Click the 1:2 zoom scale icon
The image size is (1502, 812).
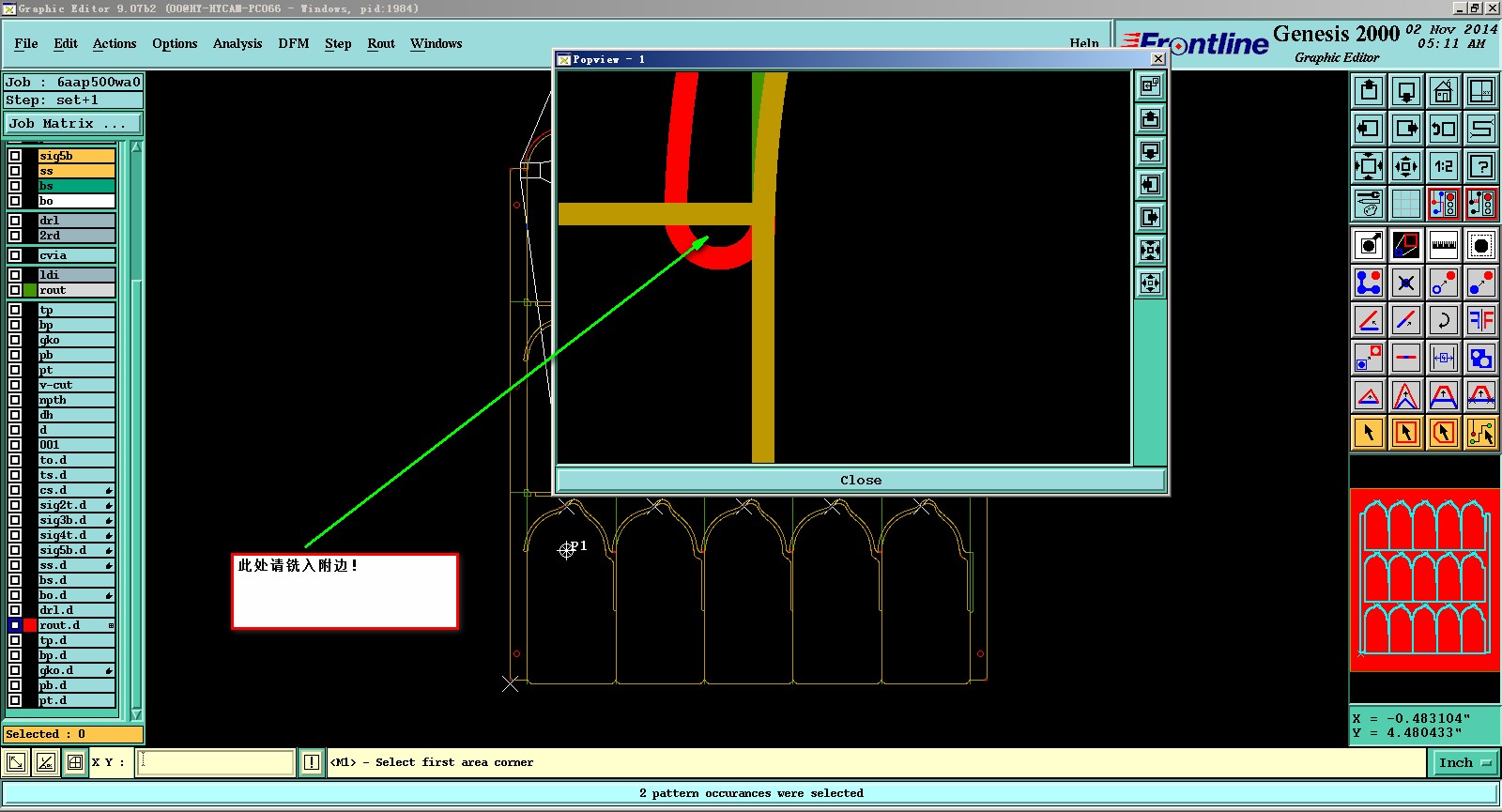(x=1444, y=166)
